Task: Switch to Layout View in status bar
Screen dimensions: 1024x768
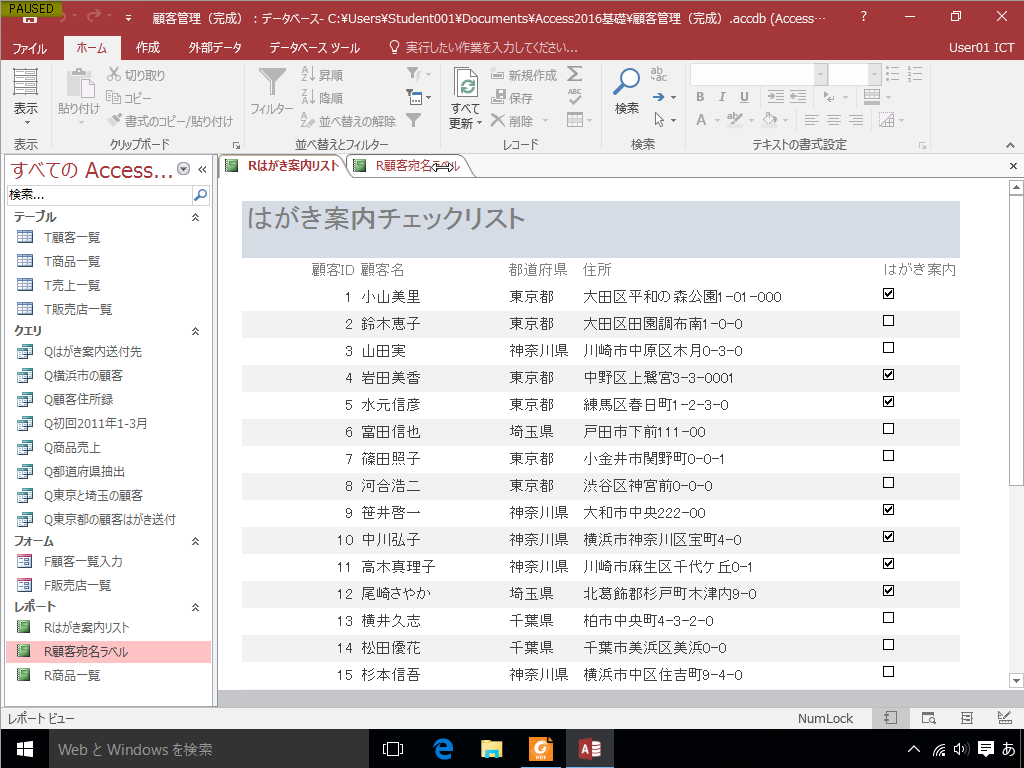Action: (x=966, y=718)
